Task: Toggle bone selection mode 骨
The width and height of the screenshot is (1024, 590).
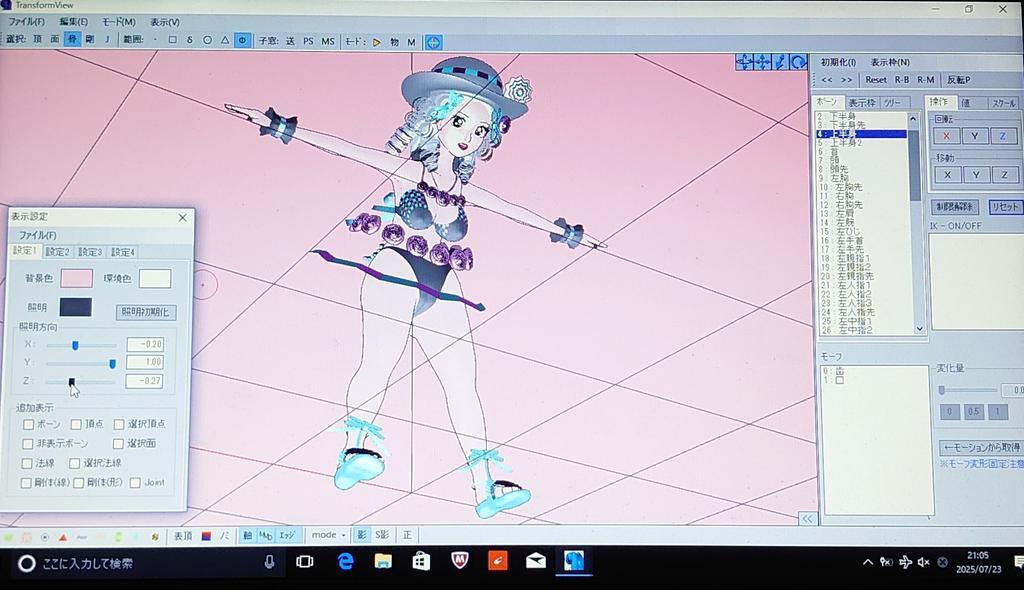Action: tap(72, 40)
